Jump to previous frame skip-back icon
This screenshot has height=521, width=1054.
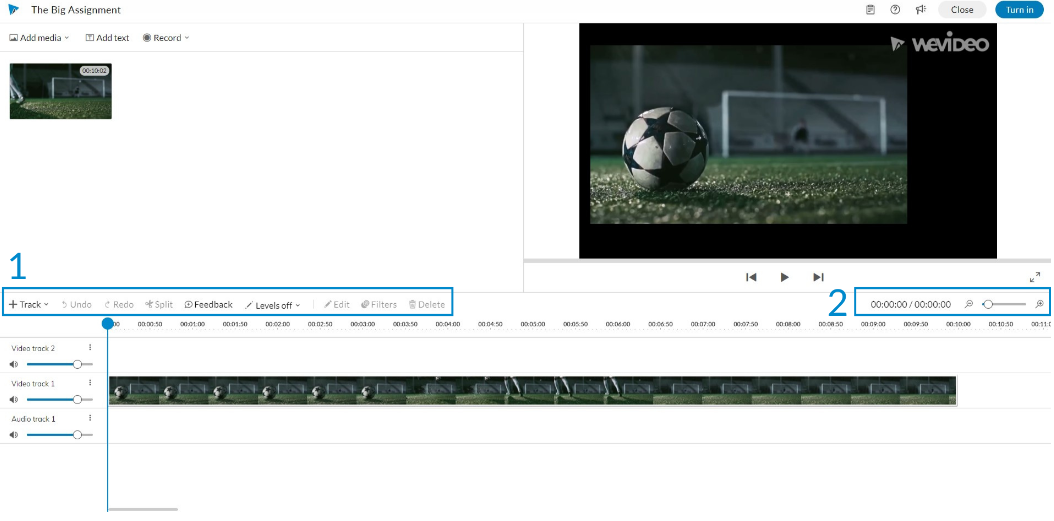[752, 277]
